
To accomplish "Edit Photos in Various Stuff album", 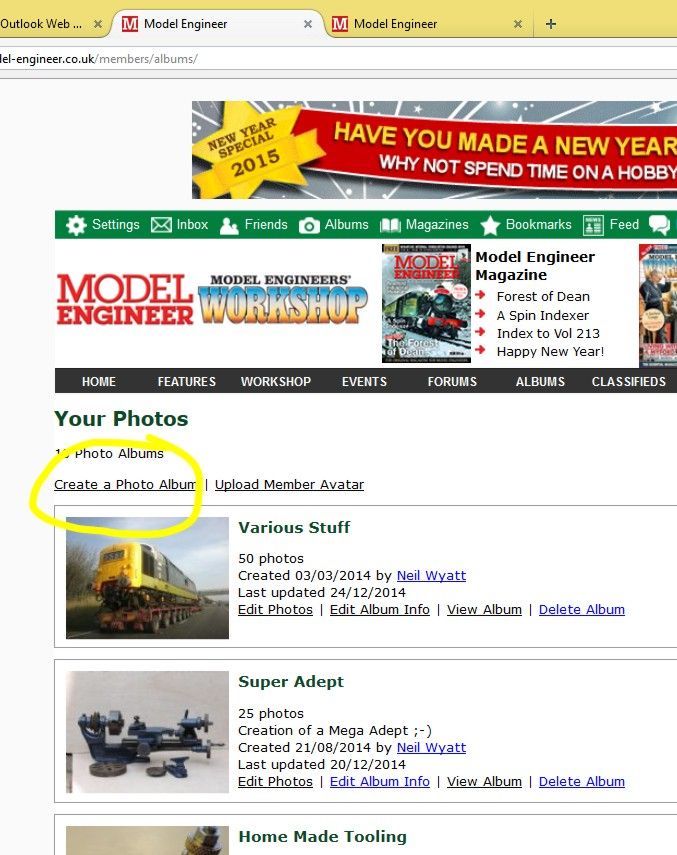I will pyautogui.click(x=275, y=609).
